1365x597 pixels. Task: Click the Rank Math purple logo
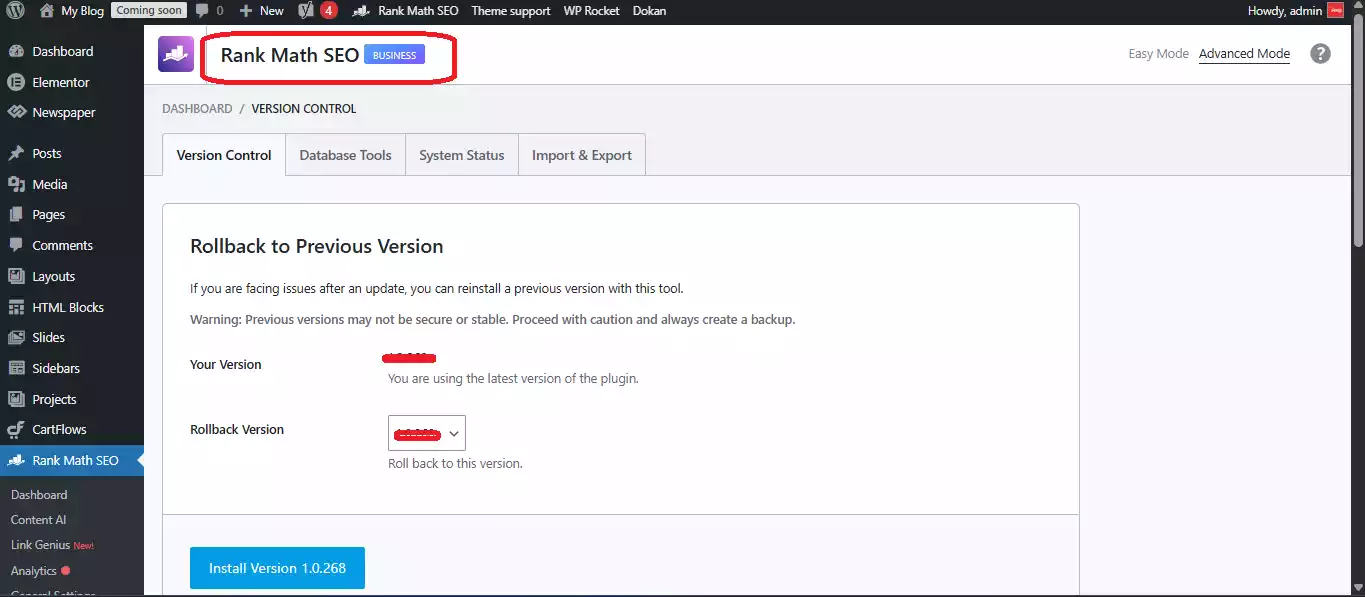coord(176,54)
